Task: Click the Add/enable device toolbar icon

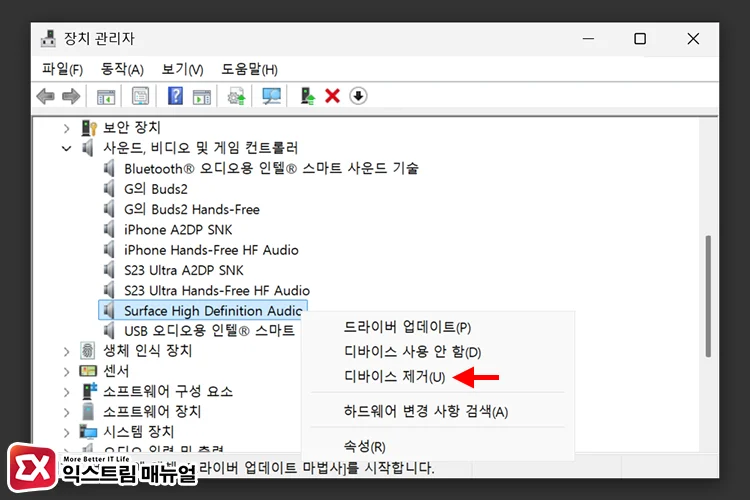Action: tap(307, 96)
